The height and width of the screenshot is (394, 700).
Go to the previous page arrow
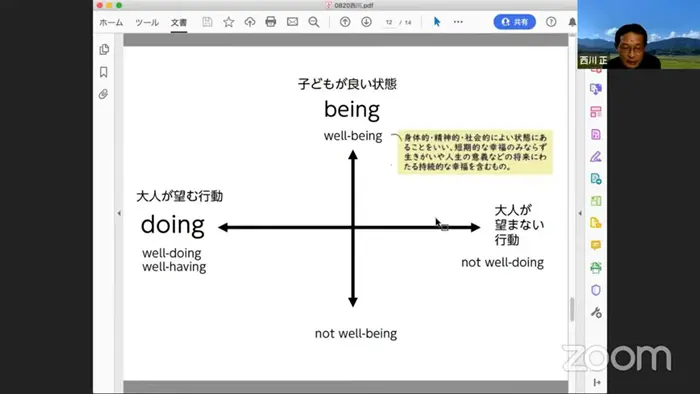pyautogui.click(x=345, y=22)
